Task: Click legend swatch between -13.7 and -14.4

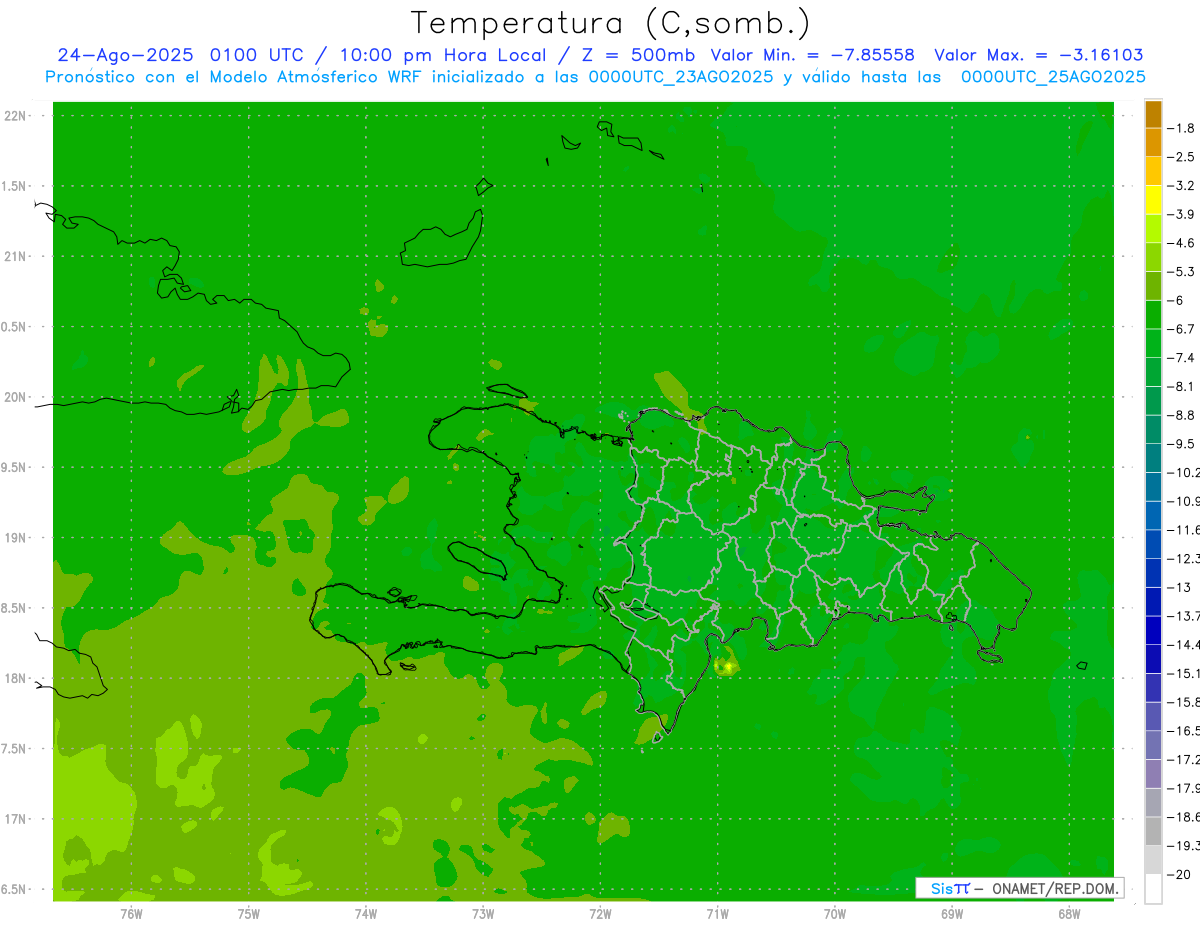Action: pyautogui.click(x=1153, y=630)
